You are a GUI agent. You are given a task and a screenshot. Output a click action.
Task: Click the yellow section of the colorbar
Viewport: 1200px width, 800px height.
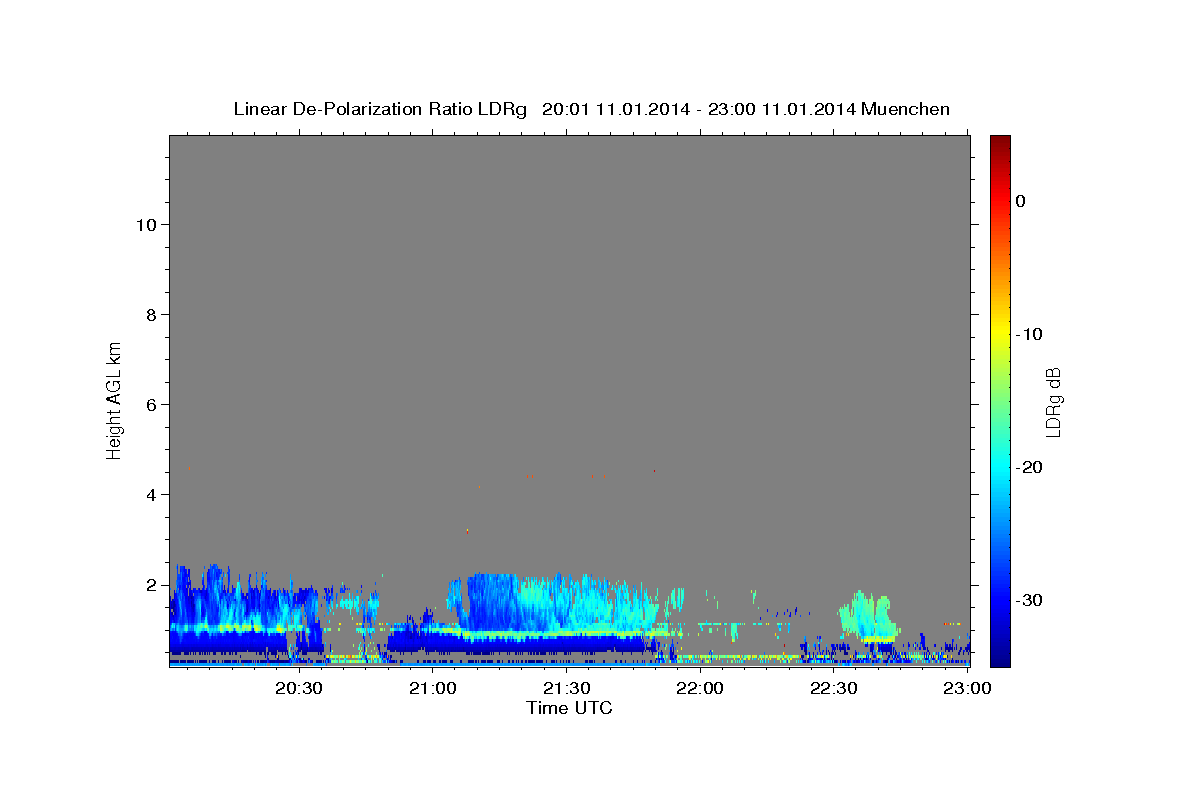click(x=1000, y=335)
